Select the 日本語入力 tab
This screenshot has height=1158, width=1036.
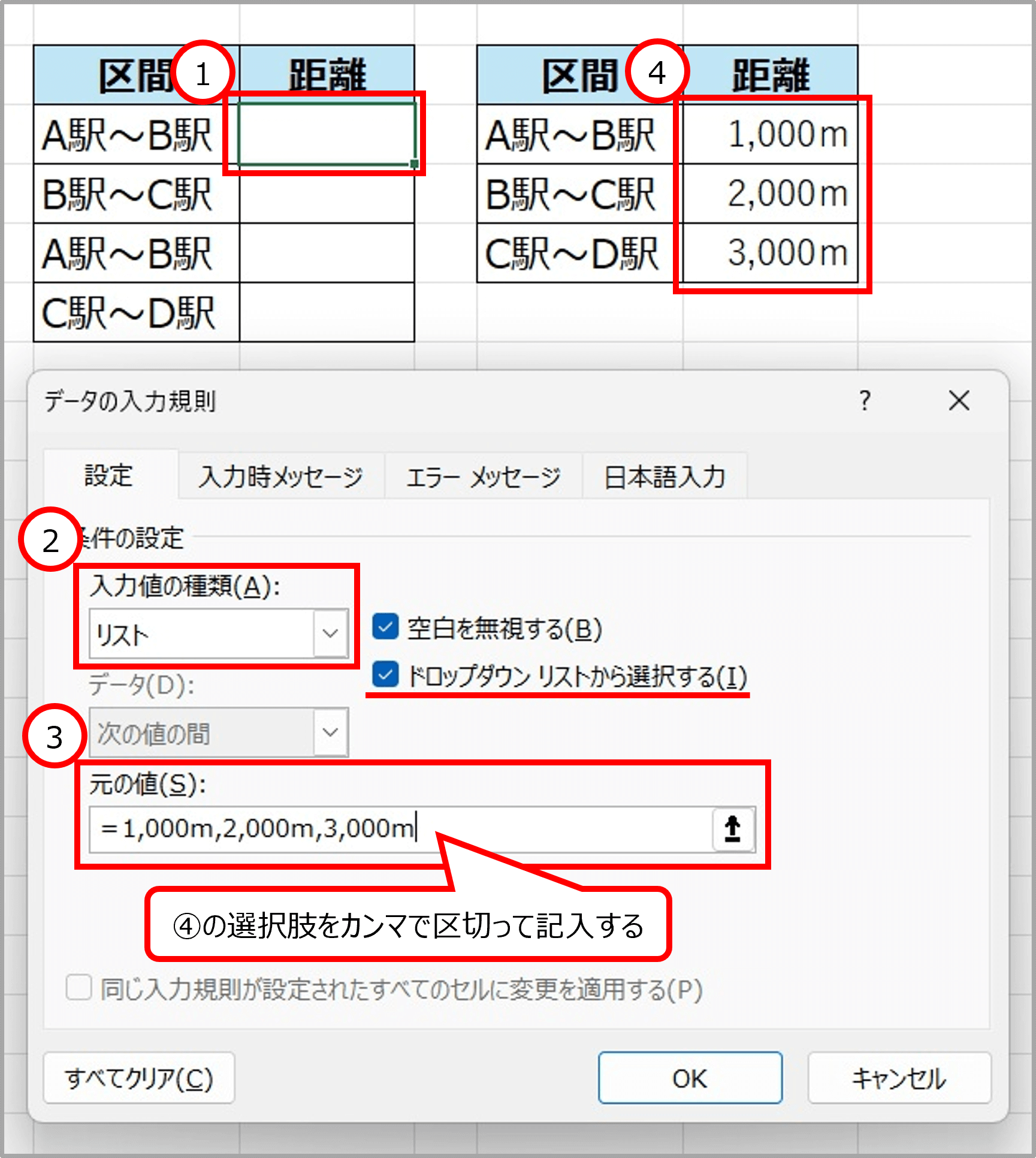(x=665, y=475)
